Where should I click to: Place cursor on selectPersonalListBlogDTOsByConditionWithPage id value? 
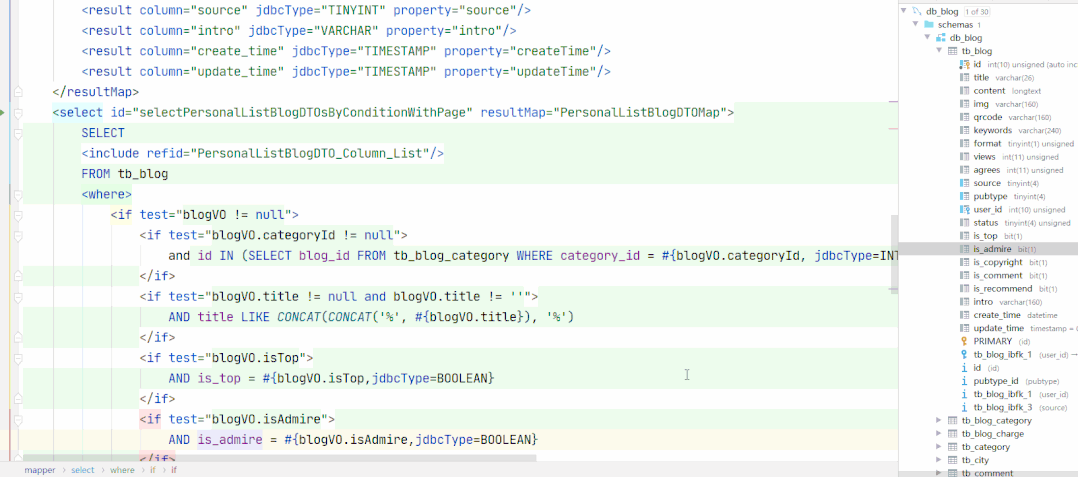(305, 113)
